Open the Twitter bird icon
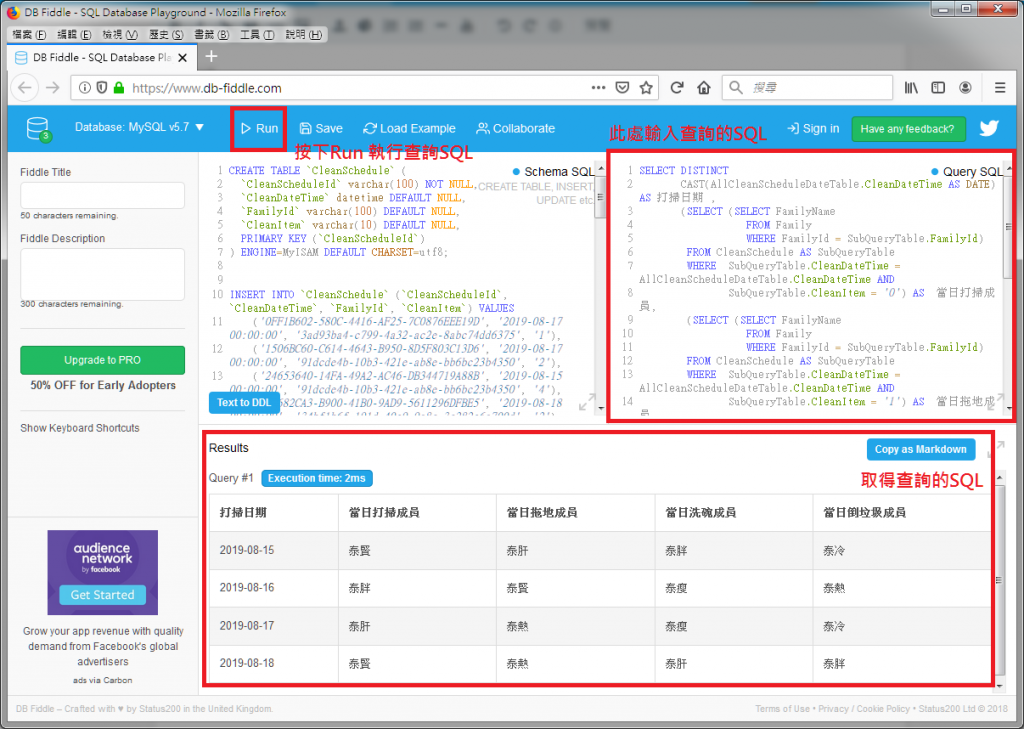The width and height of the screenshot is (1024, 729). (x=989, y=128)
